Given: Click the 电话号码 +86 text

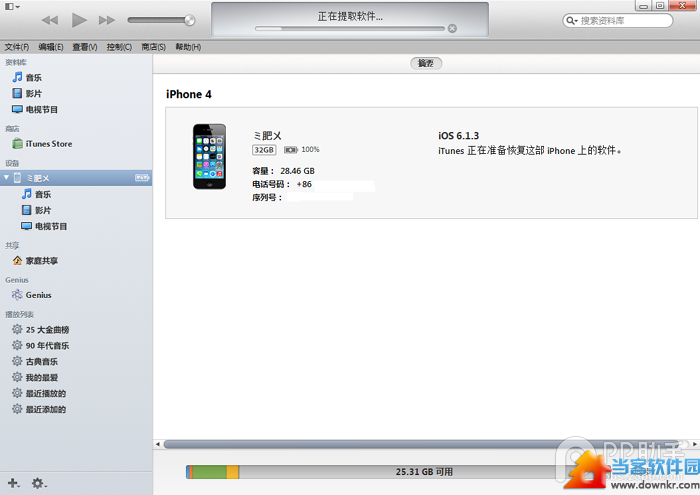Looking at the screenshot, I should pos(282,184).
